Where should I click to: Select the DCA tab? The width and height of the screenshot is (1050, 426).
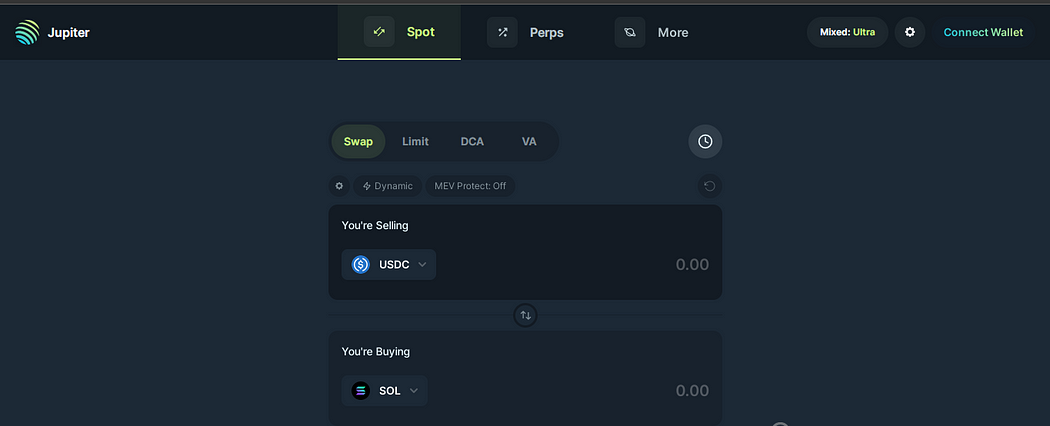click(472, 141)
